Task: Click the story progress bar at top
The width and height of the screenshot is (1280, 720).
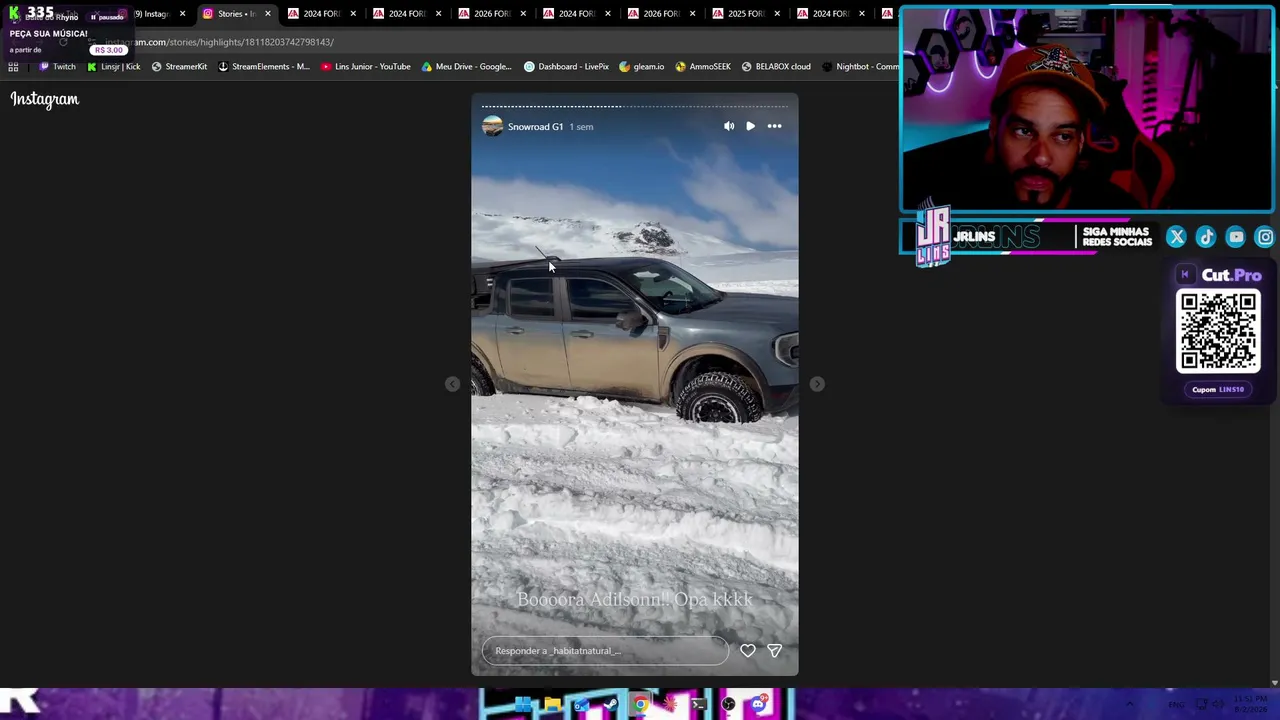Action: (x=635, y=106)
